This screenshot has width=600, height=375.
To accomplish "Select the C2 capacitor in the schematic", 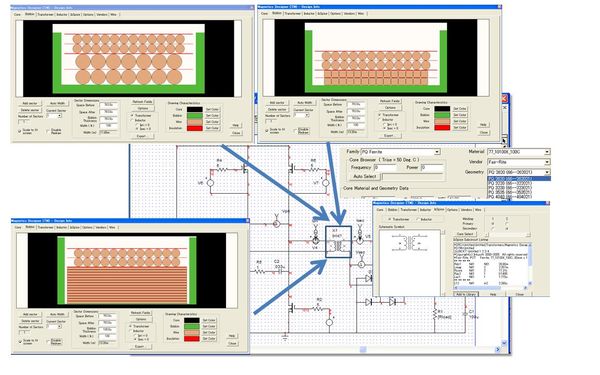I will pos(279,271).
